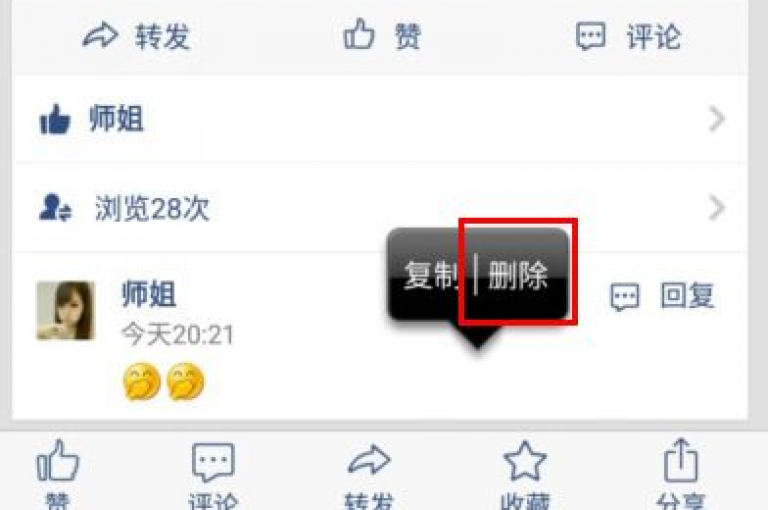Screen dimensions: 768x510
Task: Select 复制 in the popup menu
Action: tap(430, 275)
